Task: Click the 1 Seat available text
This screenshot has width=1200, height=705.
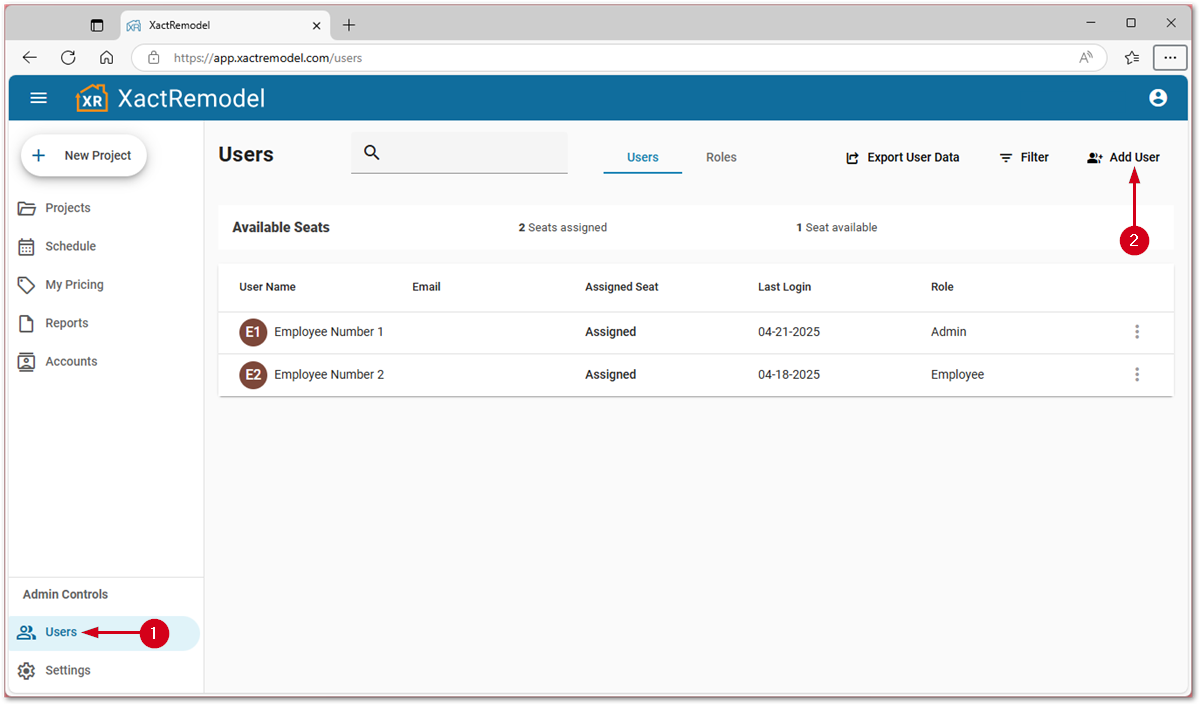Action: [836, 228]
